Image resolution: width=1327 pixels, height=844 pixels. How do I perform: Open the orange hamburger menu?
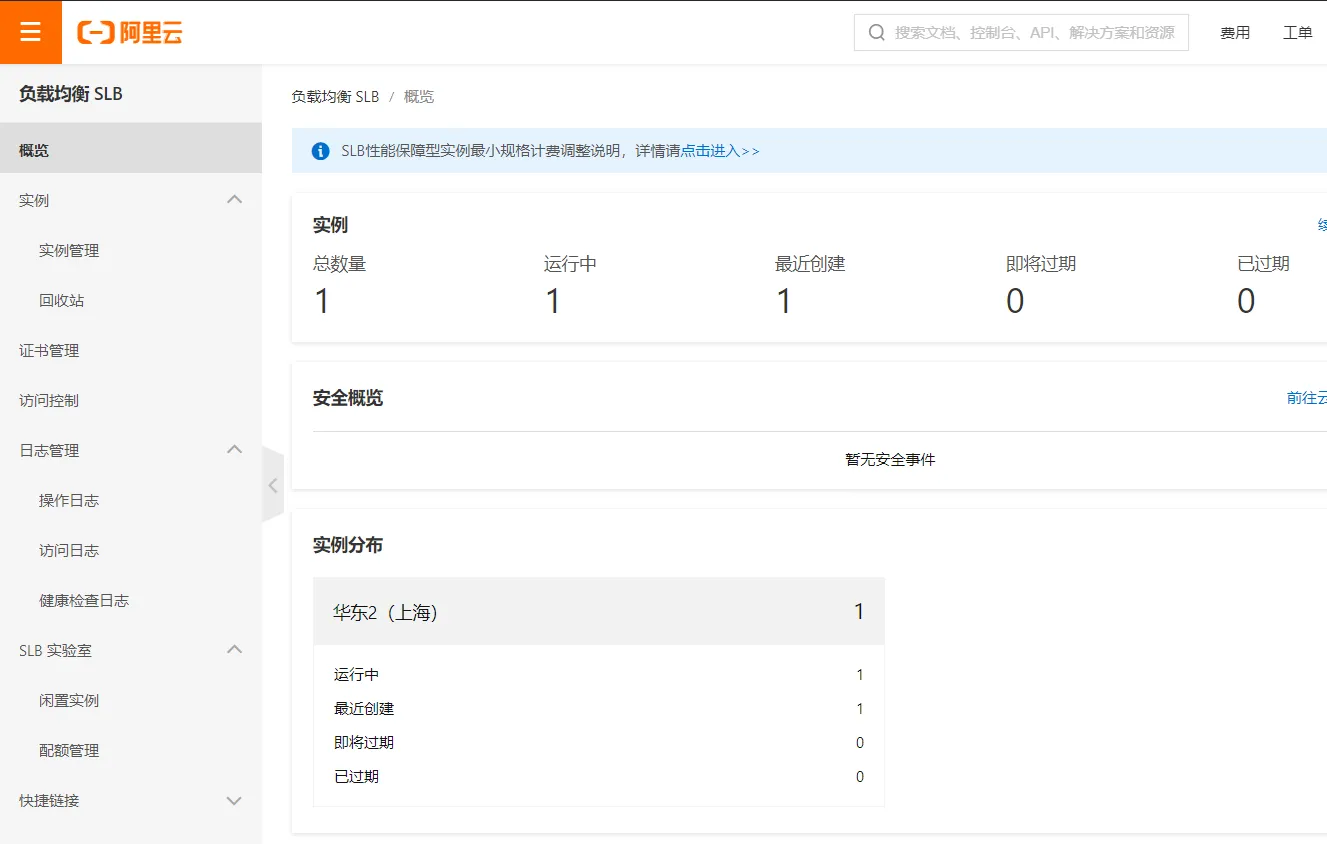(31, 32)
